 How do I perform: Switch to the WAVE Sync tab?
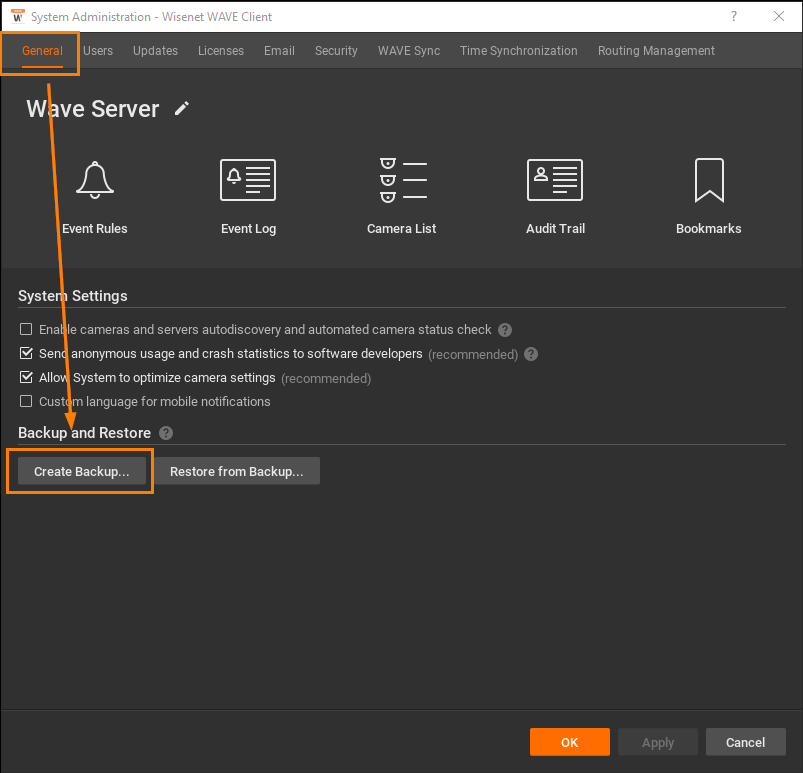pyautogui.click(x=409, y=51)
